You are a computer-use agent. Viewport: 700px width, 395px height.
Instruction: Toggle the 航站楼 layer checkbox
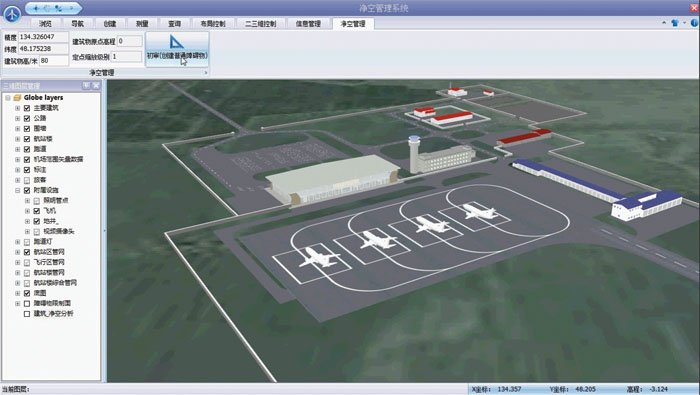pos(27,139)
